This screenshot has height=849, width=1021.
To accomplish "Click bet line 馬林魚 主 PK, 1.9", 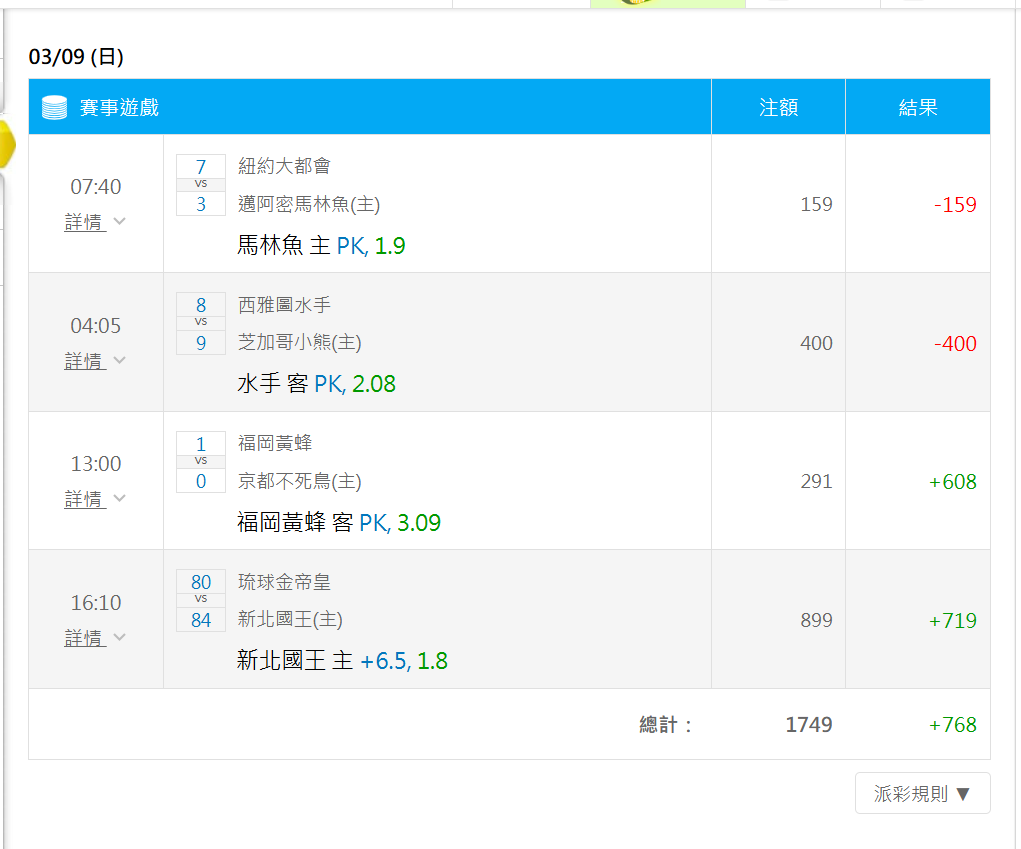I will pyautogui.click(x=321, y=245).
